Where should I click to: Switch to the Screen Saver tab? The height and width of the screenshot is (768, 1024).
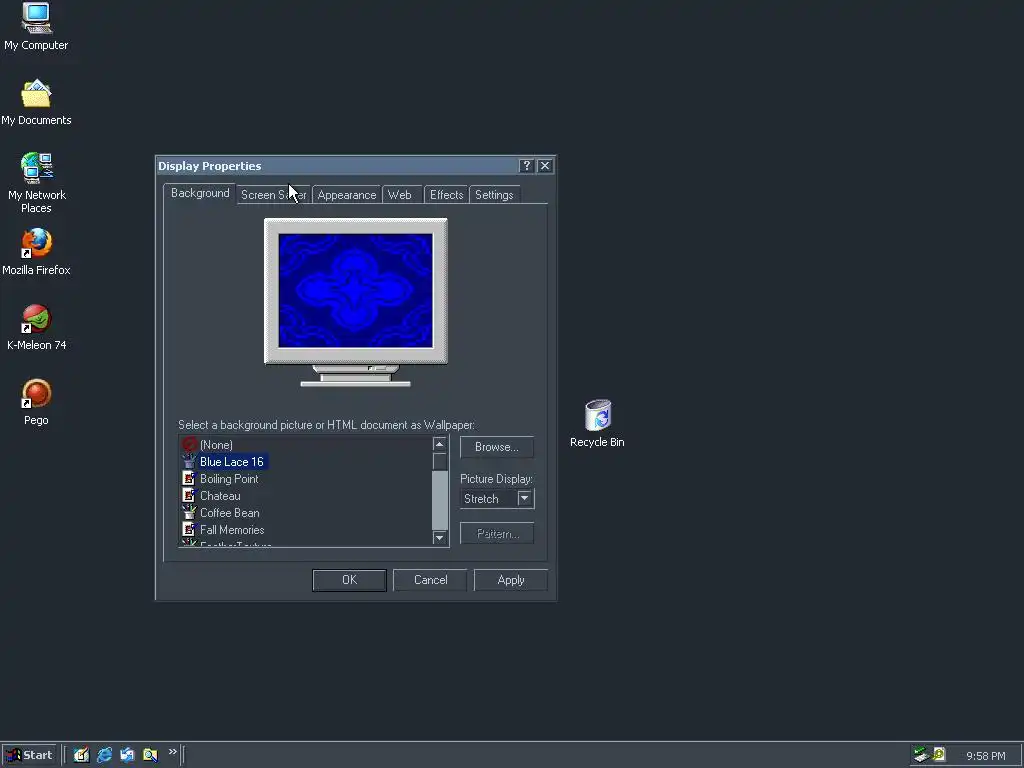point(274,195)
